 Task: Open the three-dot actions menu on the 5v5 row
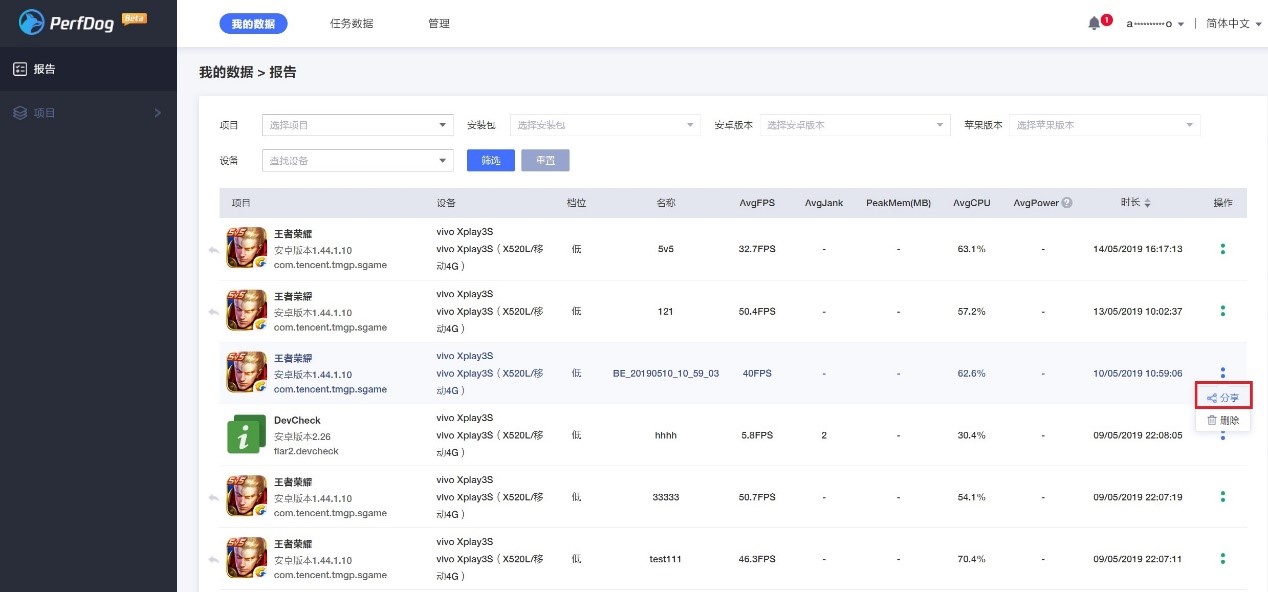click(1222, 249)
